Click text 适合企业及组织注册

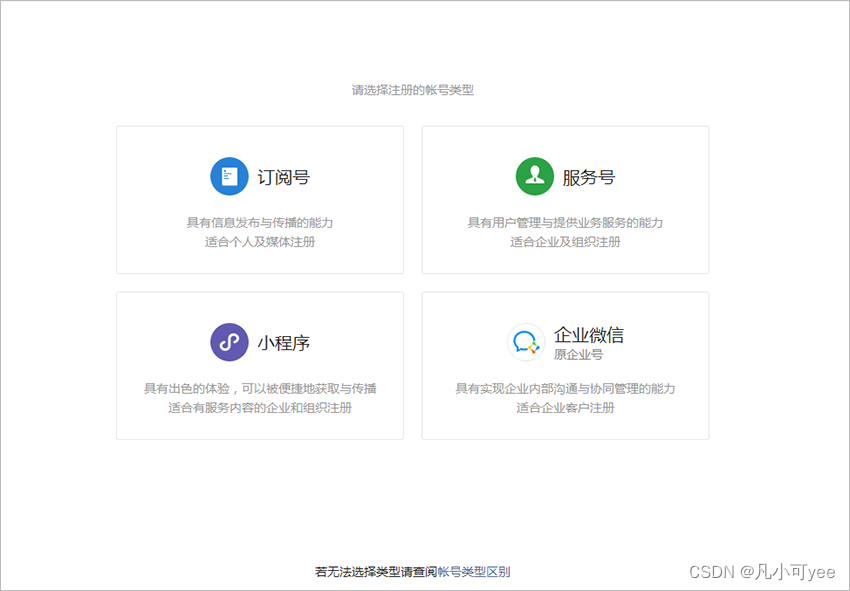(x=565, y=242)
